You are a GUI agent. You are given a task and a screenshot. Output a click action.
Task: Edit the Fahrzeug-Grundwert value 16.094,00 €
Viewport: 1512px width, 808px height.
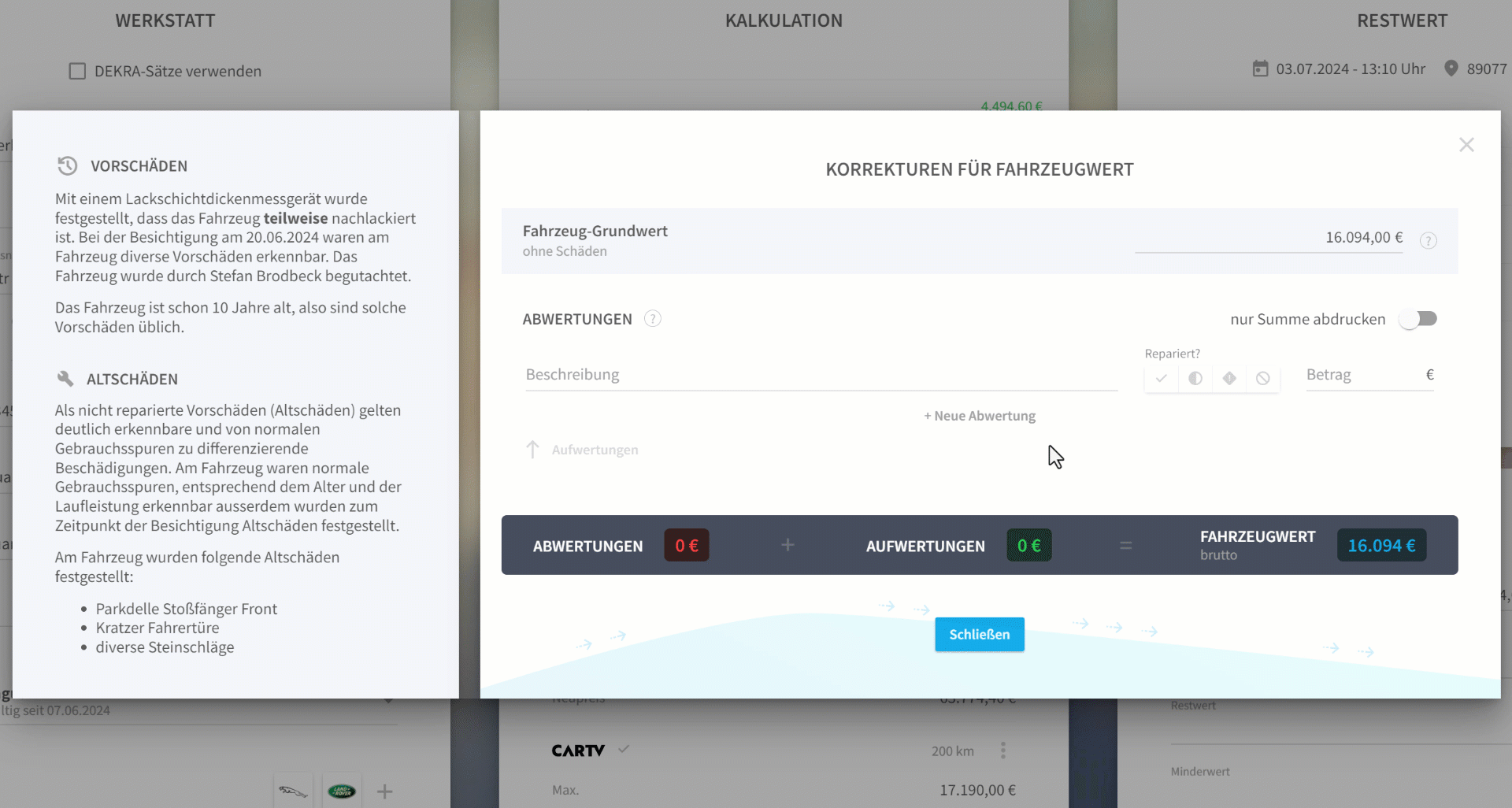point(1269,238)
